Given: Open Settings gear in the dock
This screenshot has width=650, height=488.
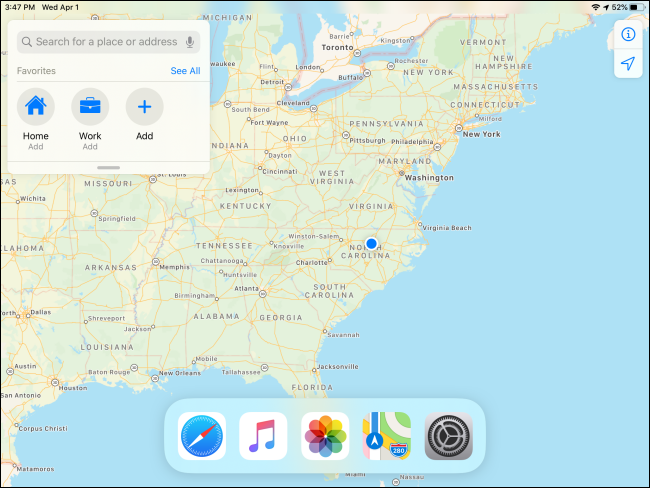Looking at the screenshot, I should (x=449, y=436).
